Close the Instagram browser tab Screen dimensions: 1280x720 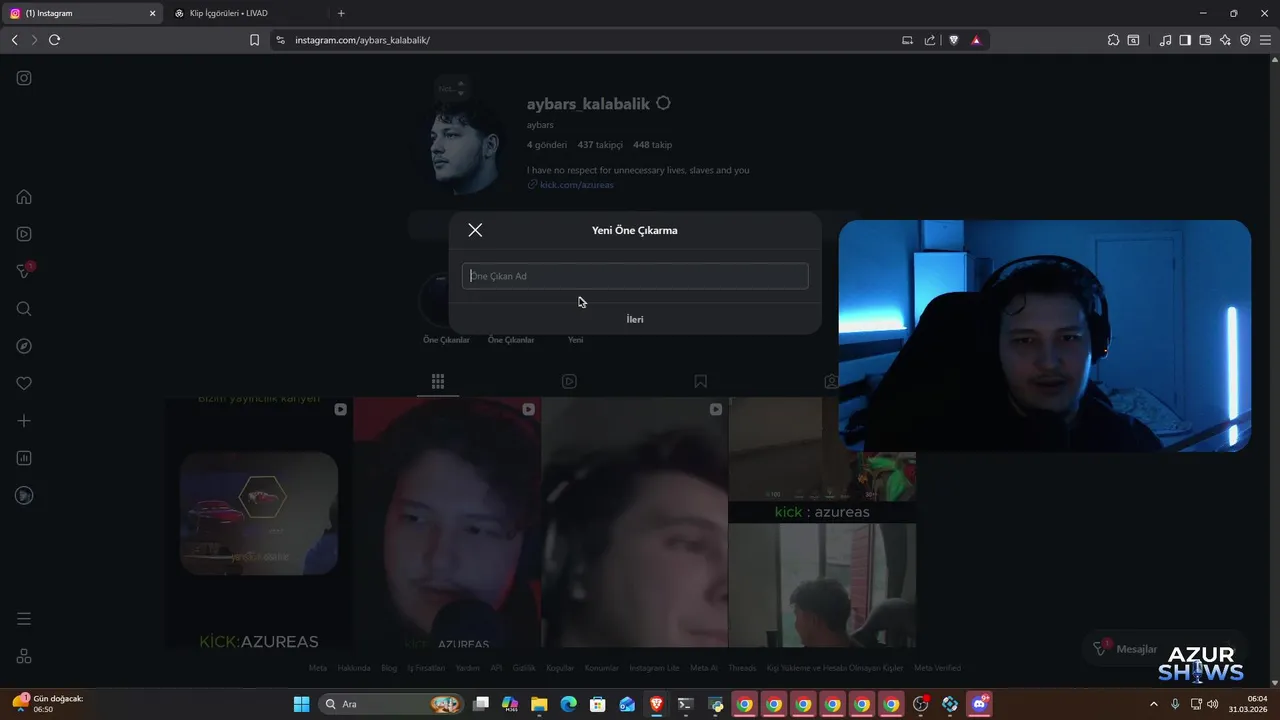pyautogui.click(x=153, y=13)
